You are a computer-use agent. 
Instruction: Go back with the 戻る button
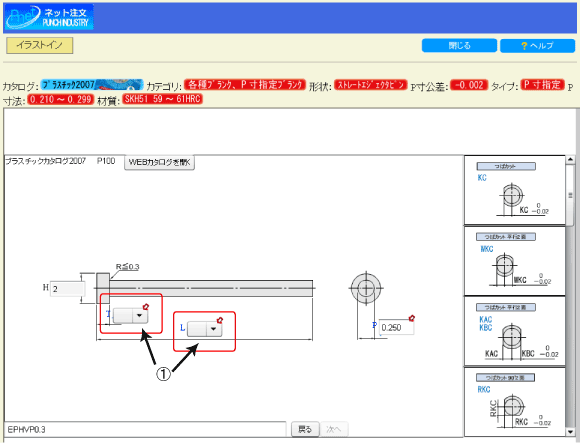[x=305, y=429]
